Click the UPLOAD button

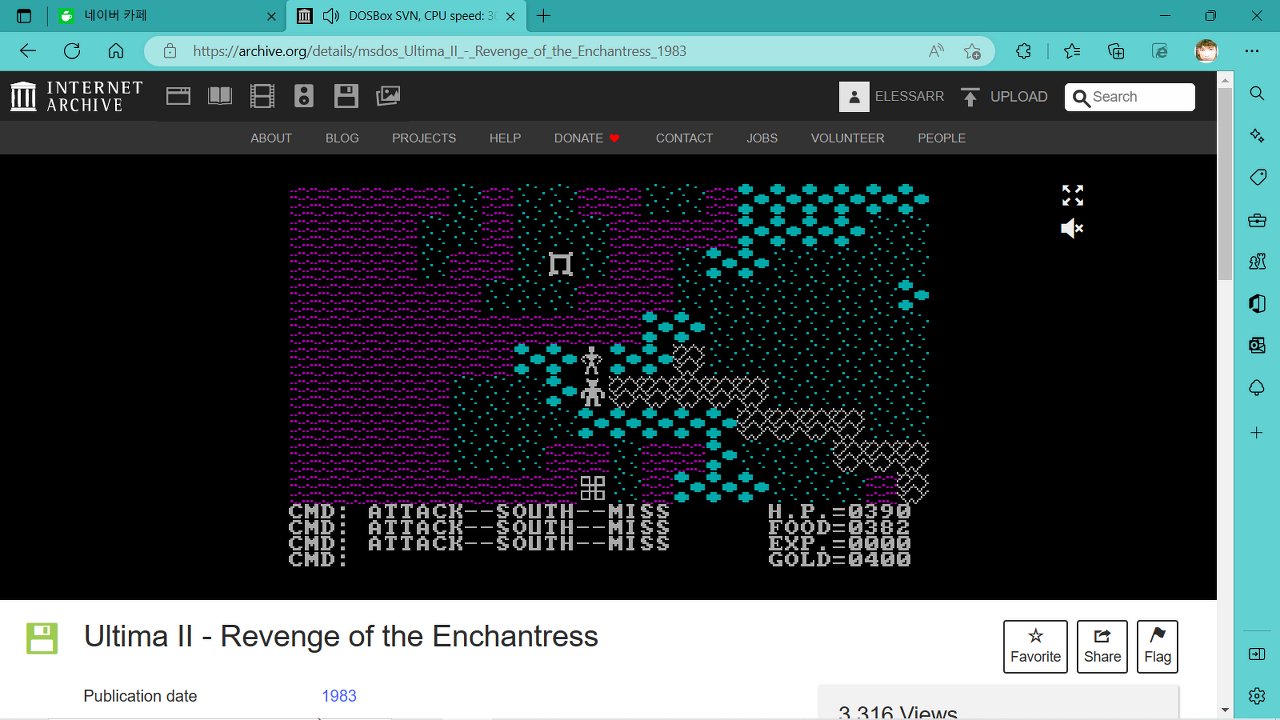[1004, 96]
